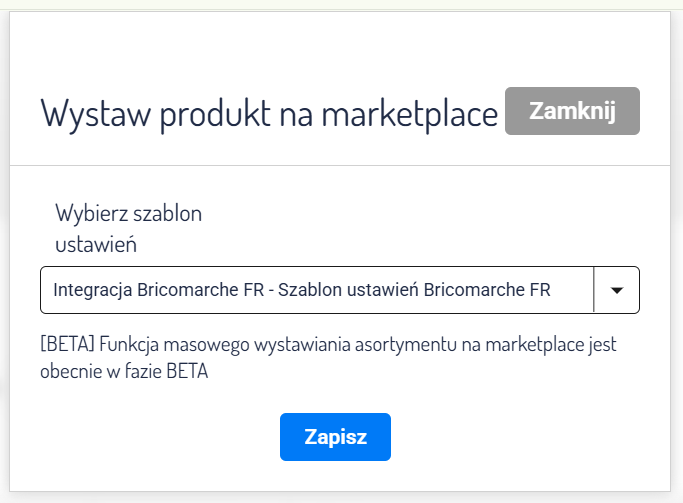Expand the template dropdown arrow
The height and width of the screenshot is (503, 683).
tap(616, 290)
